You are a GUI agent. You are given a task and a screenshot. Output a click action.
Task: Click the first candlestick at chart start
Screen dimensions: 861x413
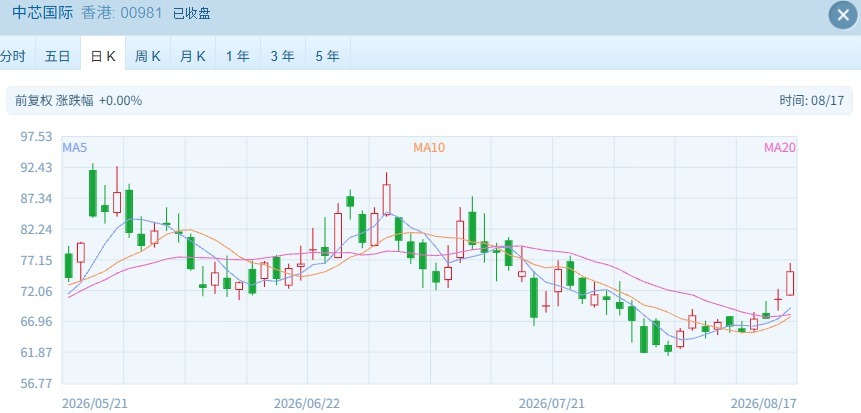tap(69, 265)
